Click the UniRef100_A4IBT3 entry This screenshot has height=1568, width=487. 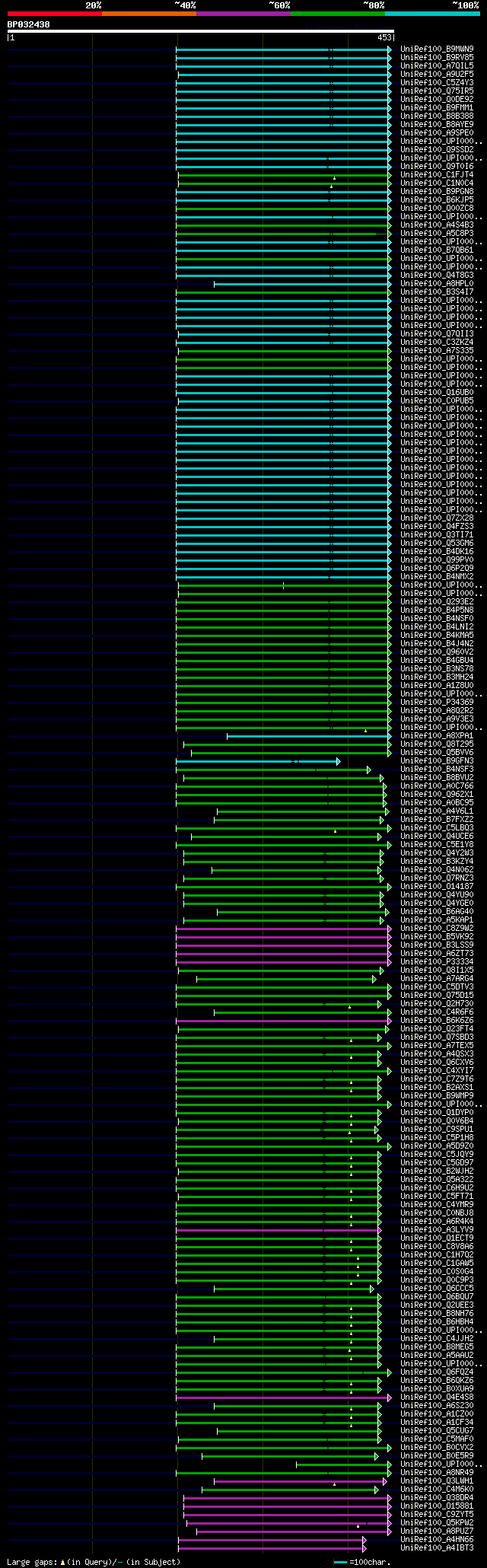(x=437, y=1547)
